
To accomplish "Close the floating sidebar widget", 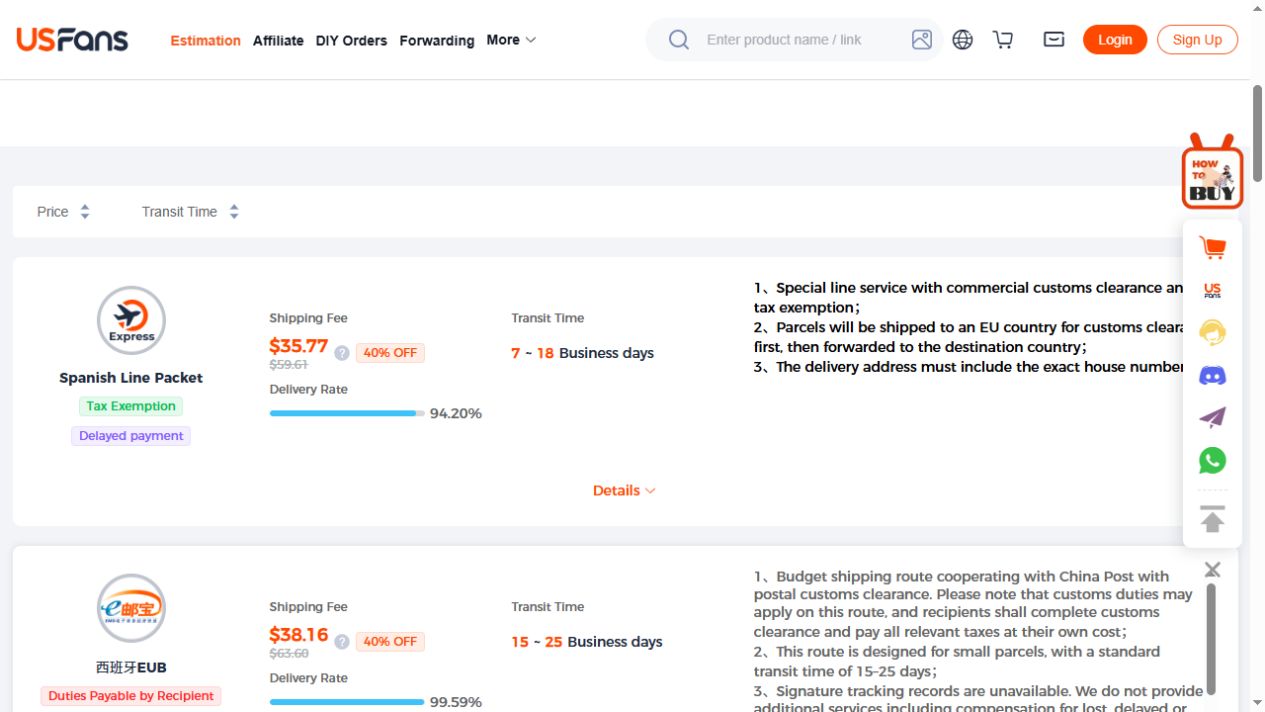I will pos(1212,569).
